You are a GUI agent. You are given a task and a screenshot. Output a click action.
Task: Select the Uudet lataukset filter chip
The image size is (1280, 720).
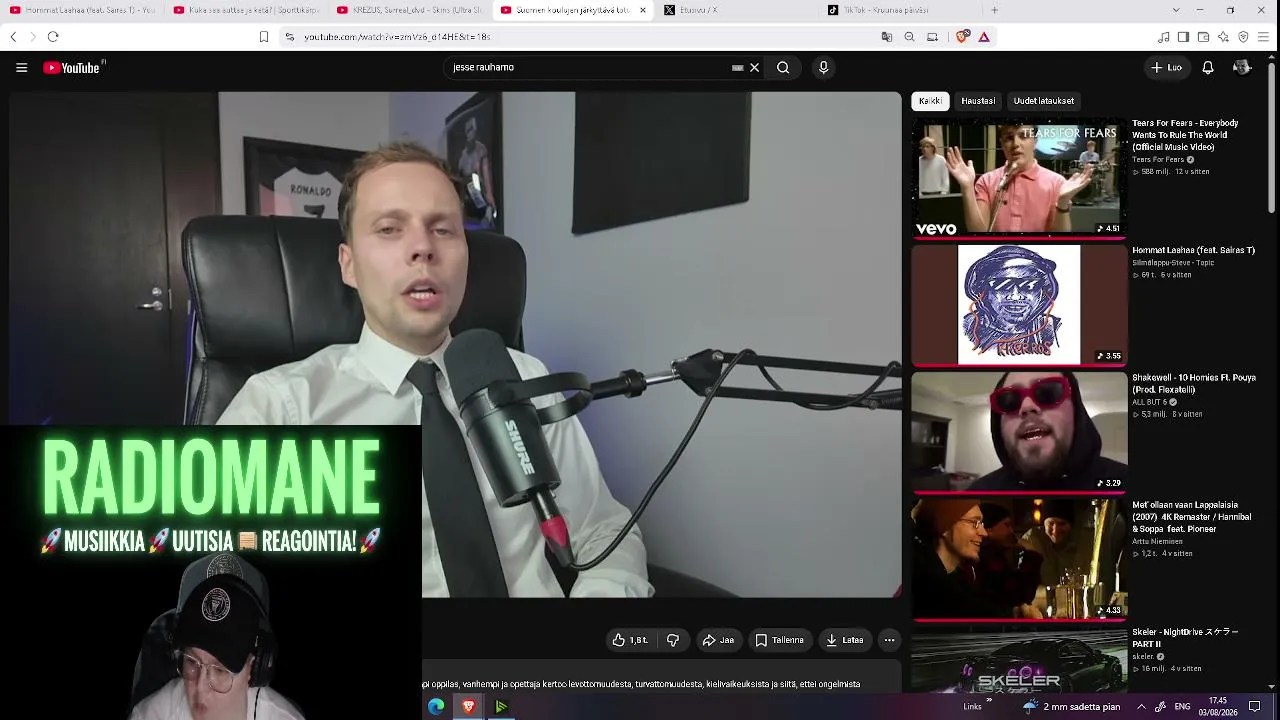(x=1044, y=101)
